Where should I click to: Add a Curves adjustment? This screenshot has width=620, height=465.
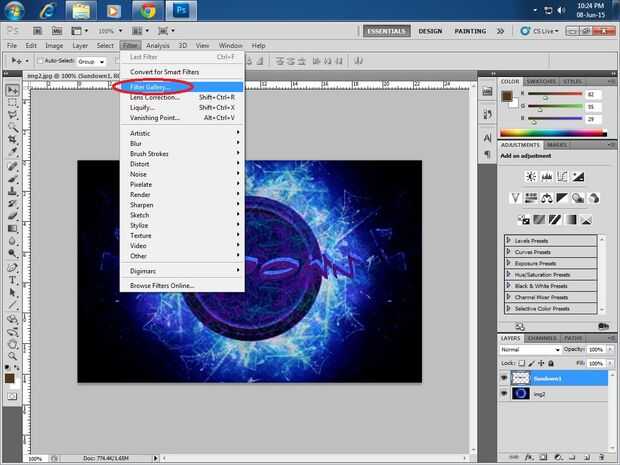click(x=562, y=177)
